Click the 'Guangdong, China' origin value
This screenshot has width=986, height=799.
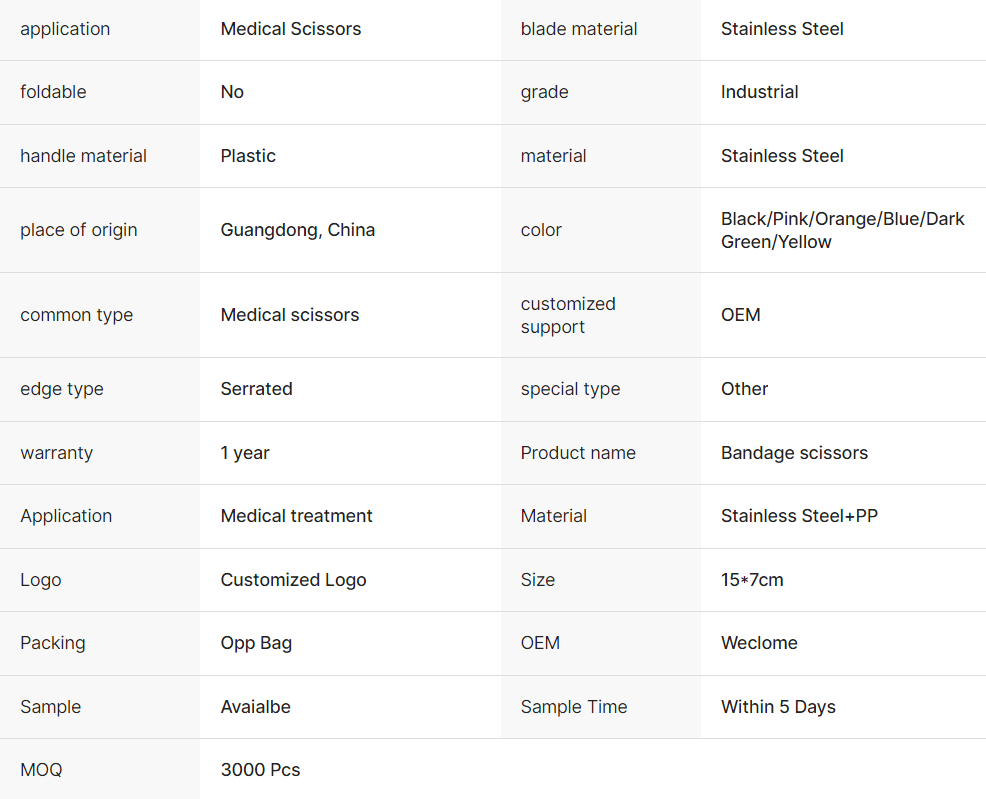pos(298,230)
